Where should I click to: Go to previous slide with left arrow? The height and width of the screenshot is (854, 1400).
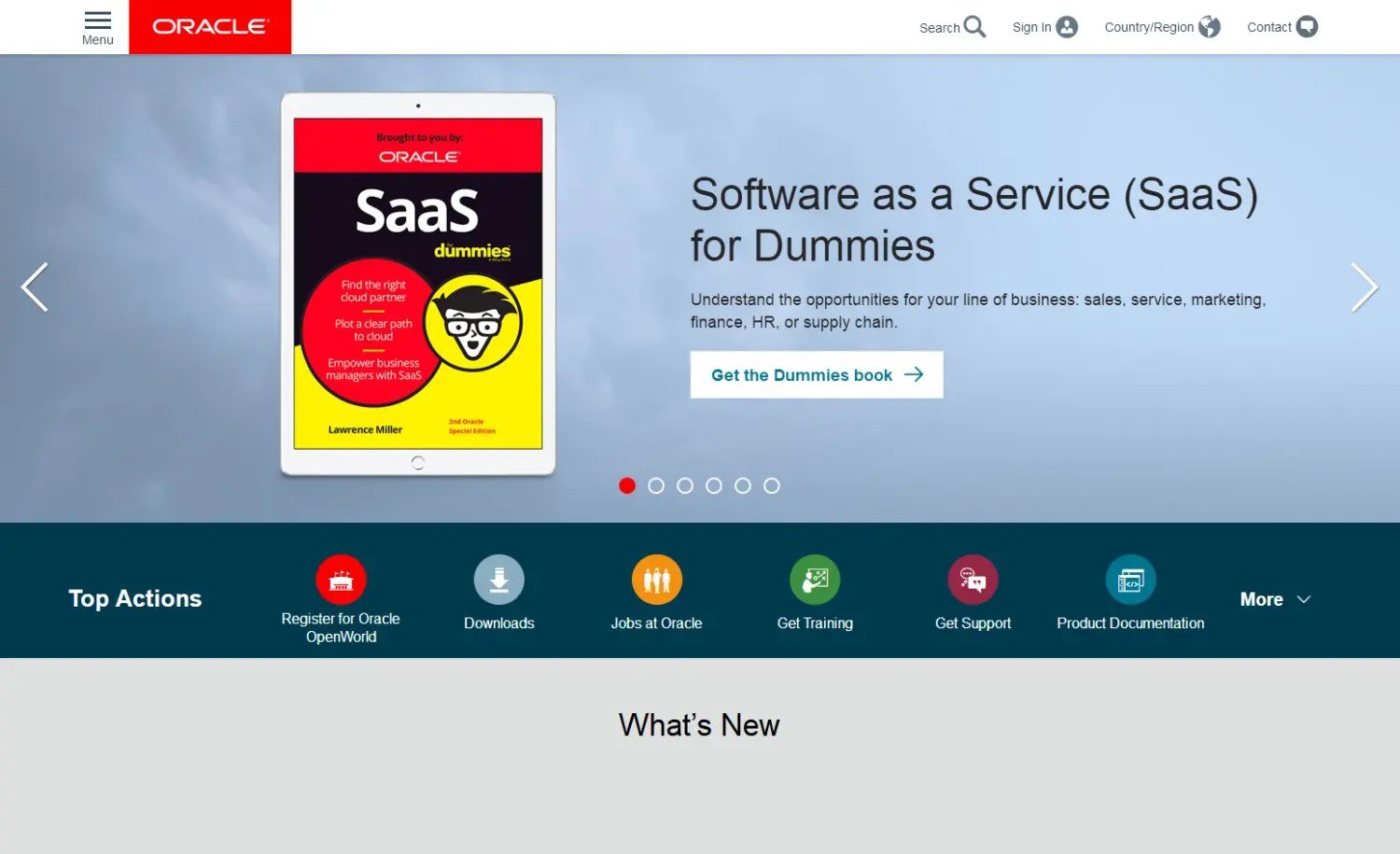pyautogui.click(x=35, y=287)
